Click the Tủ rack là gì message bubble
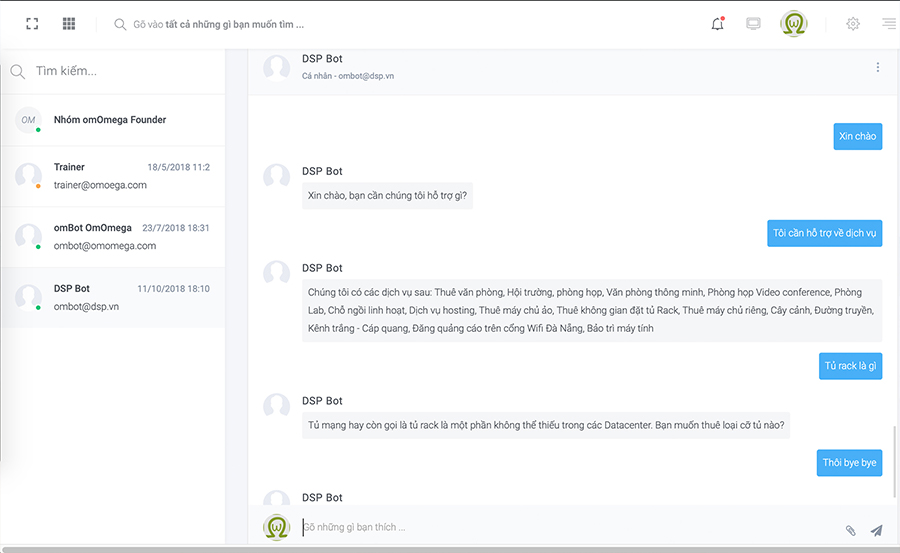The image size is (900, 553). click(x=850, y=366)
